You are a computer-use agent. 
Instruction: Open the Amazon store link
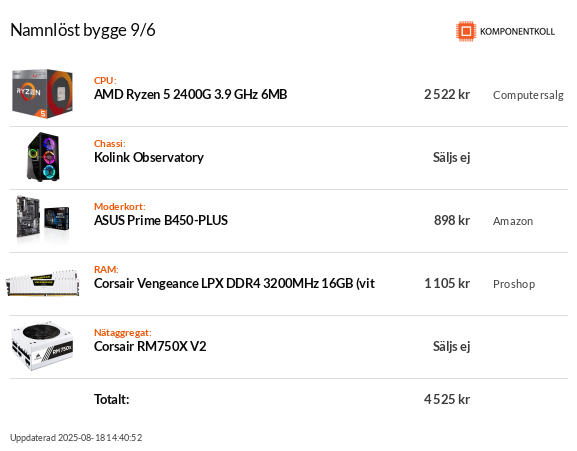click(513, 221)
